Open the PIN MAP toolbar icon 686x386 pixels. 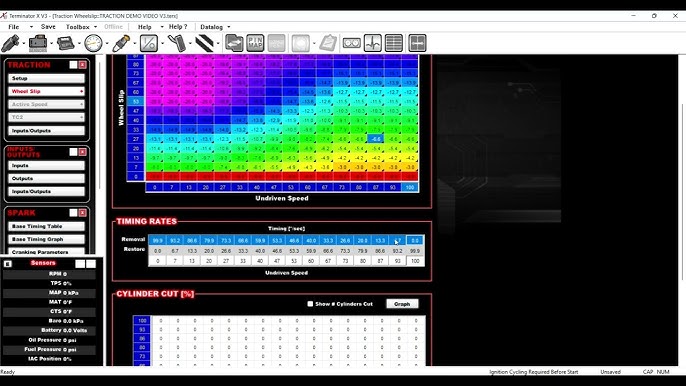tap(255, 43)
